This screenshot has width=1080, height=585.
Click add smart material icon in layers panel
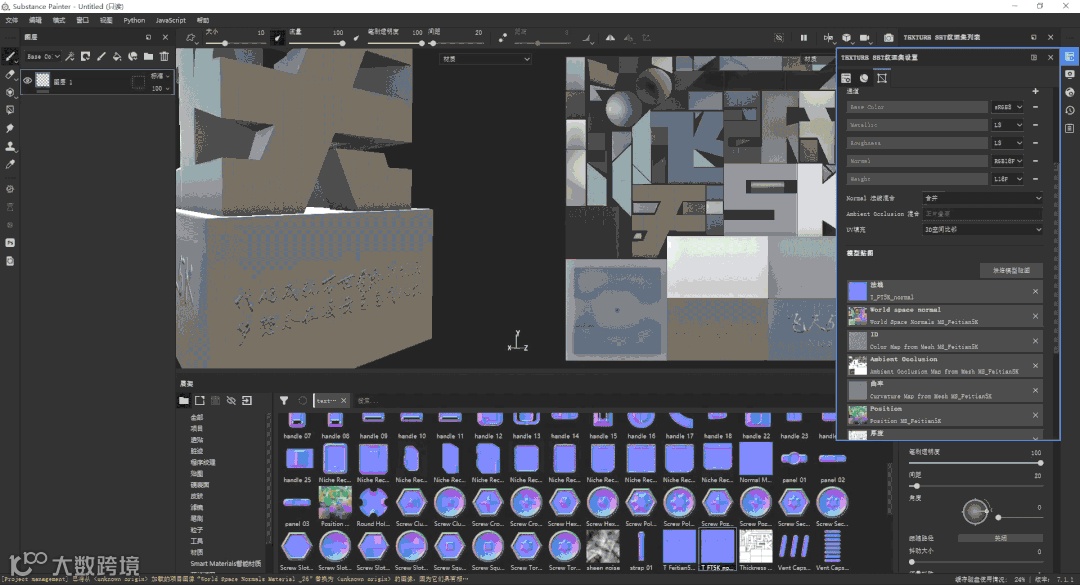(133, 57)
